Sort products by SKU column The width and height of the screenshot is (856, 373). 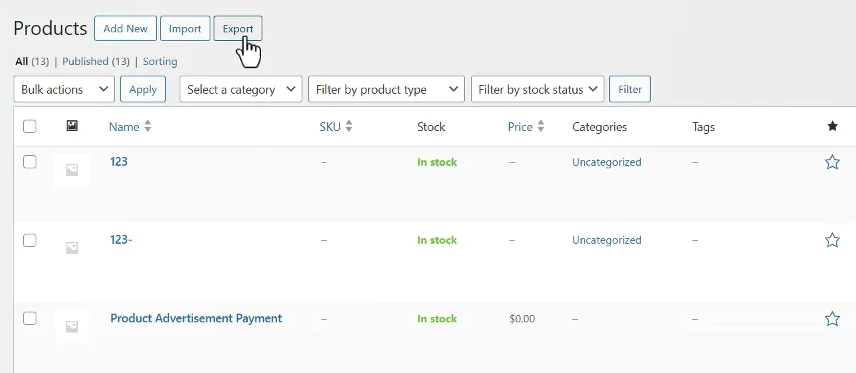tap(330, 127)
